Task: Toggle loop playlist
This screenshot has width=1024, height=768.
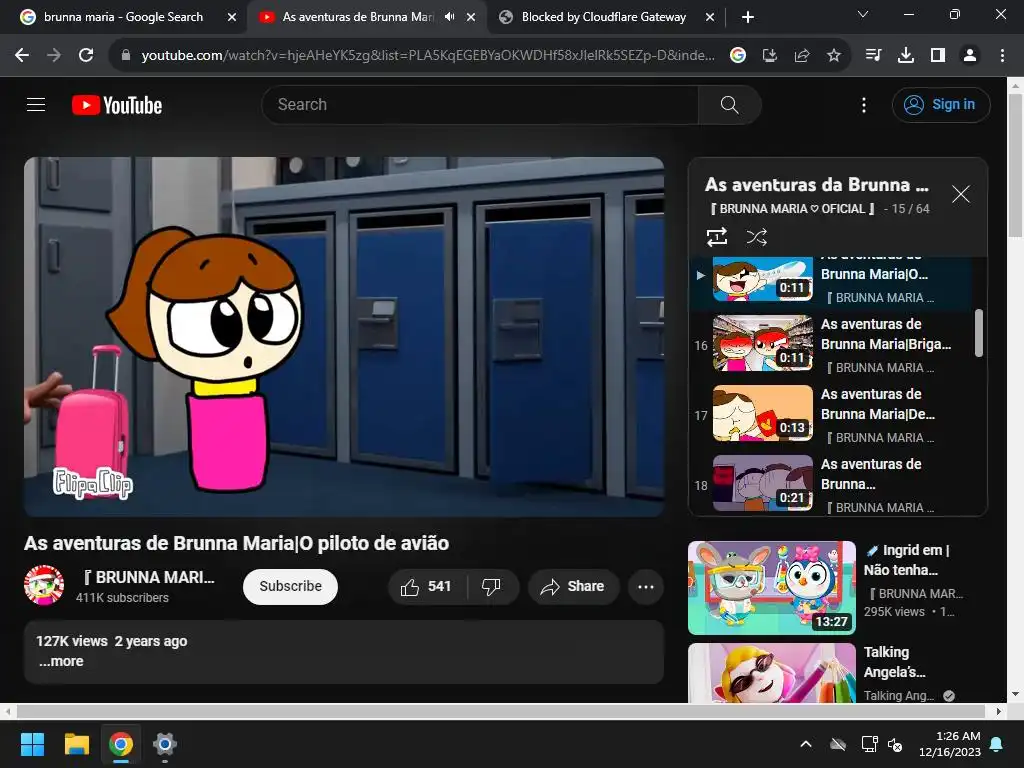Action: [x=716, y=236]
